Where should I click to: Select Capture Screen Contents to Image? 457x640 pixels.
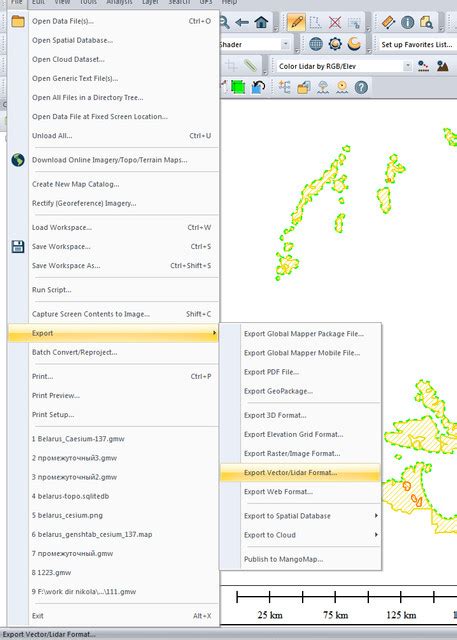pyautogui.click(x=113, y=314)
